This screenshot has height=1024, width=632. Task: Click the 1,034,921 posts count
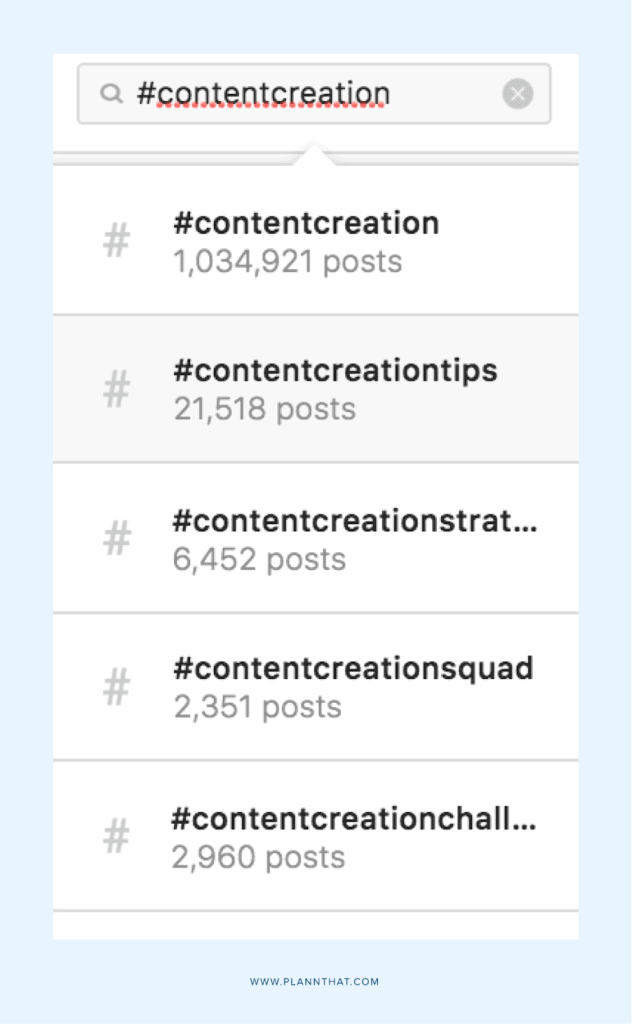click(288, 262)
